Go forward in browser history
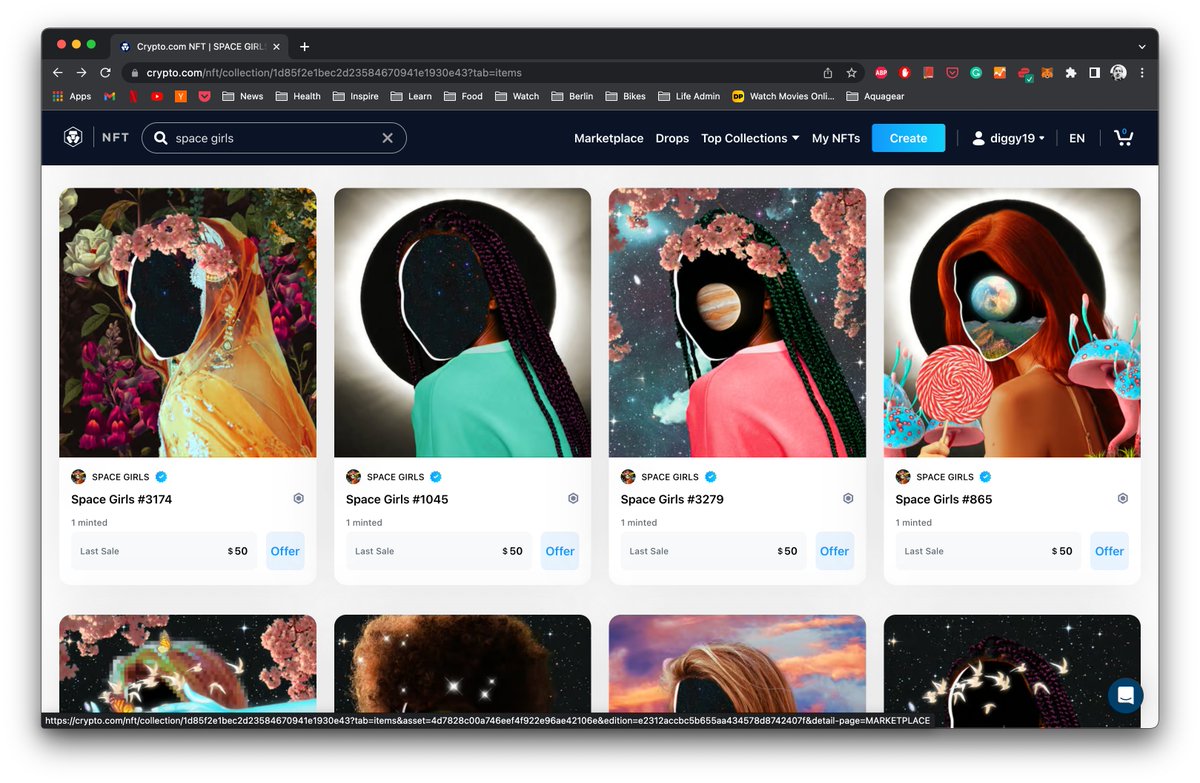The image size is (1200, 783). click(x=81, y=72)
